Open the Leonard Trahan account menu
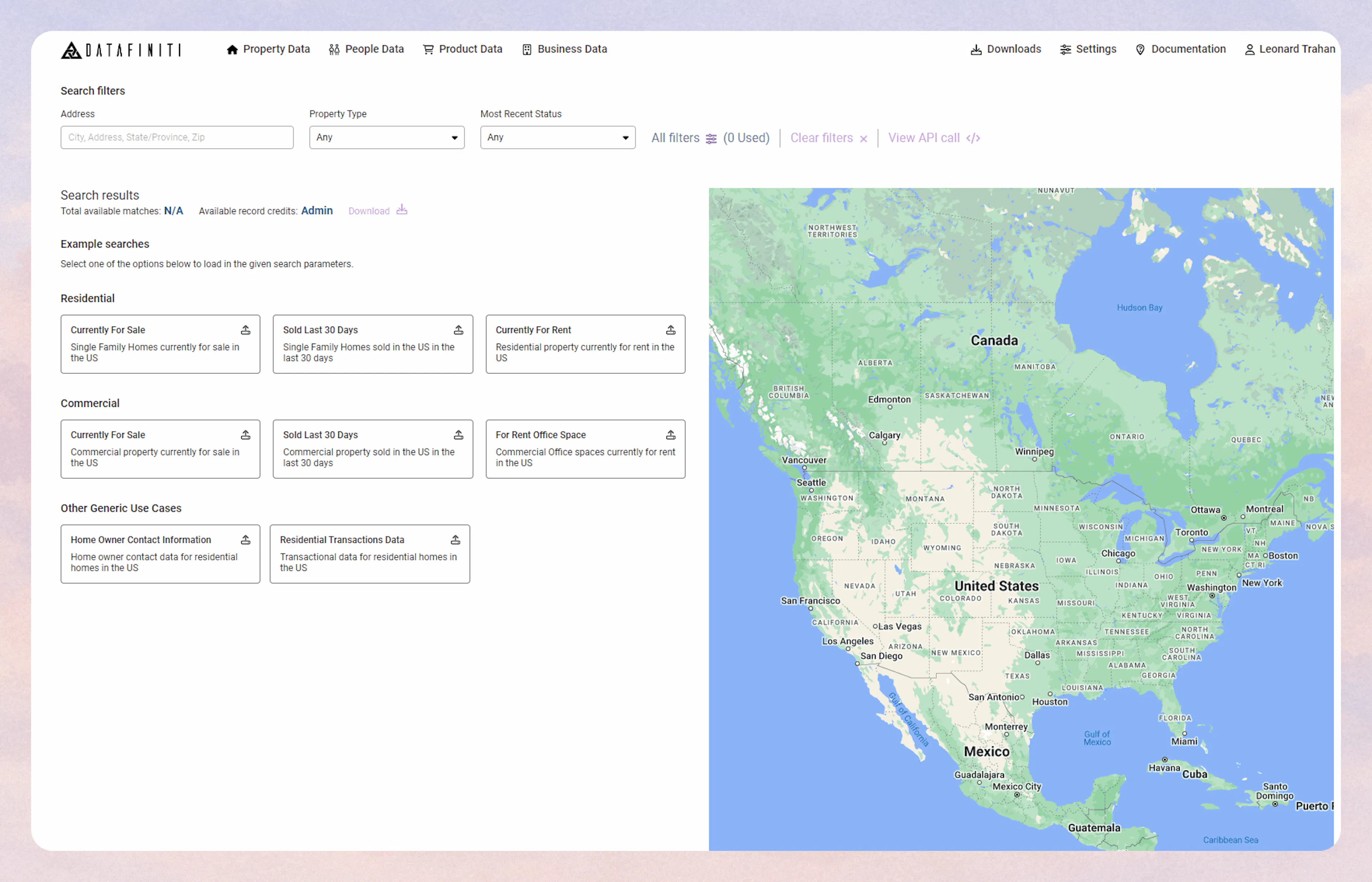Image resolution: width=1372 pixels, height=882 pixels. click(1290, 49)
